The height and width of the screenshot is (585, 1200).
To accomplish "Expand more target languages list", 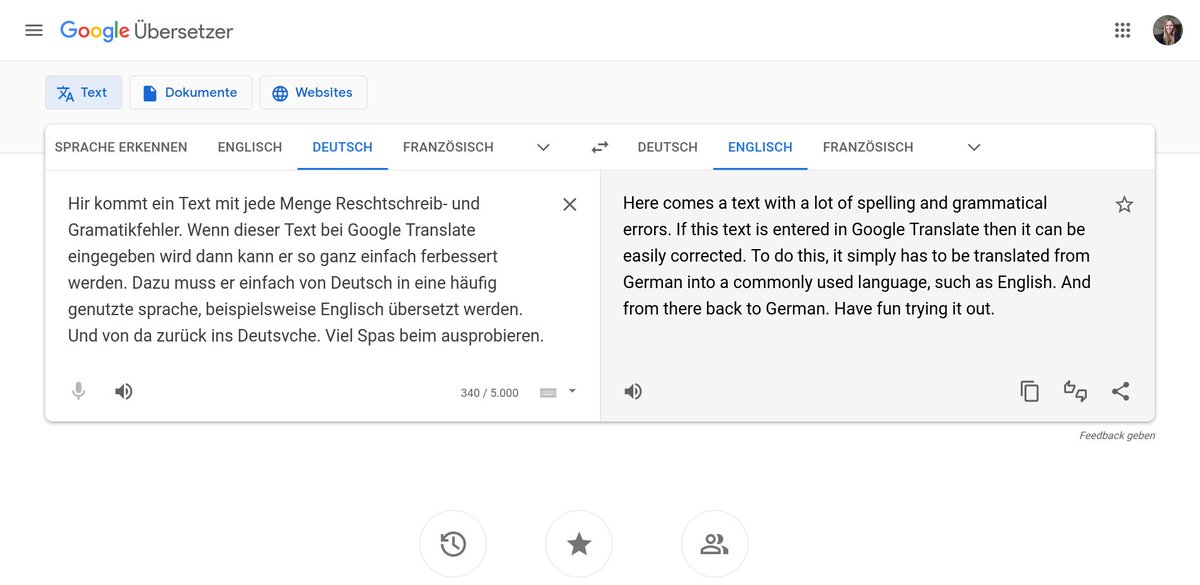I will coord(974,147).
